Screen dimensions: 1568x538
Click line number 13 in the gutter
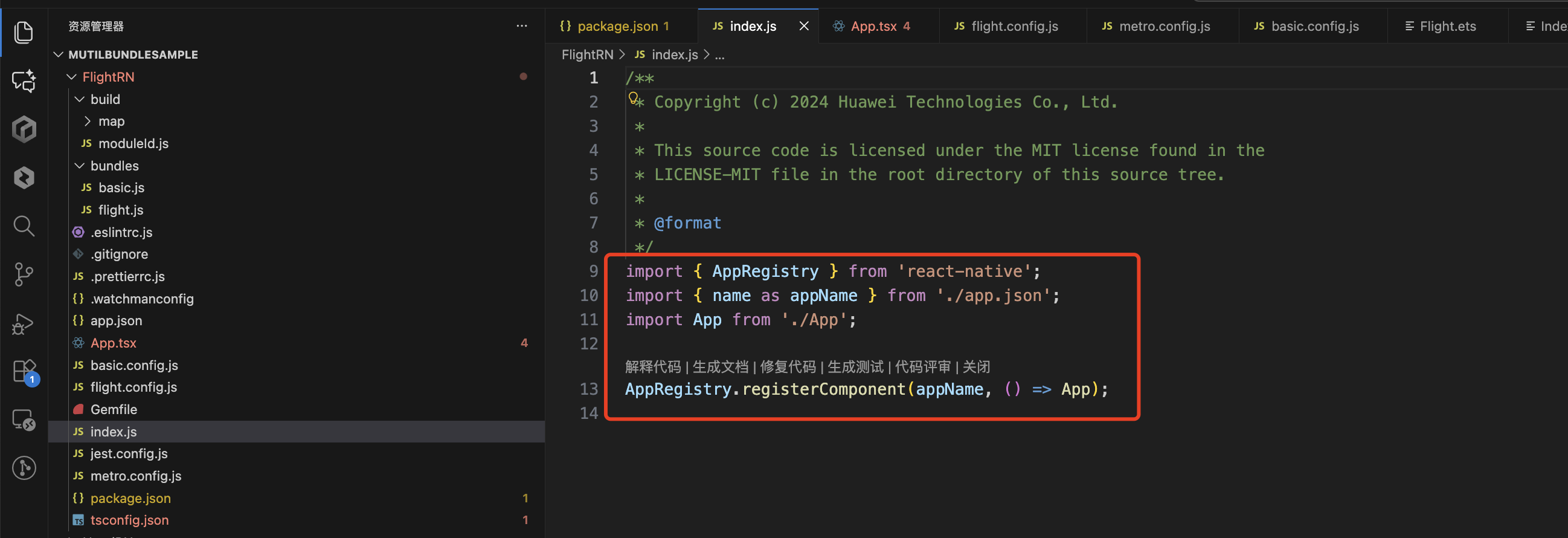(x=589, y=389)
